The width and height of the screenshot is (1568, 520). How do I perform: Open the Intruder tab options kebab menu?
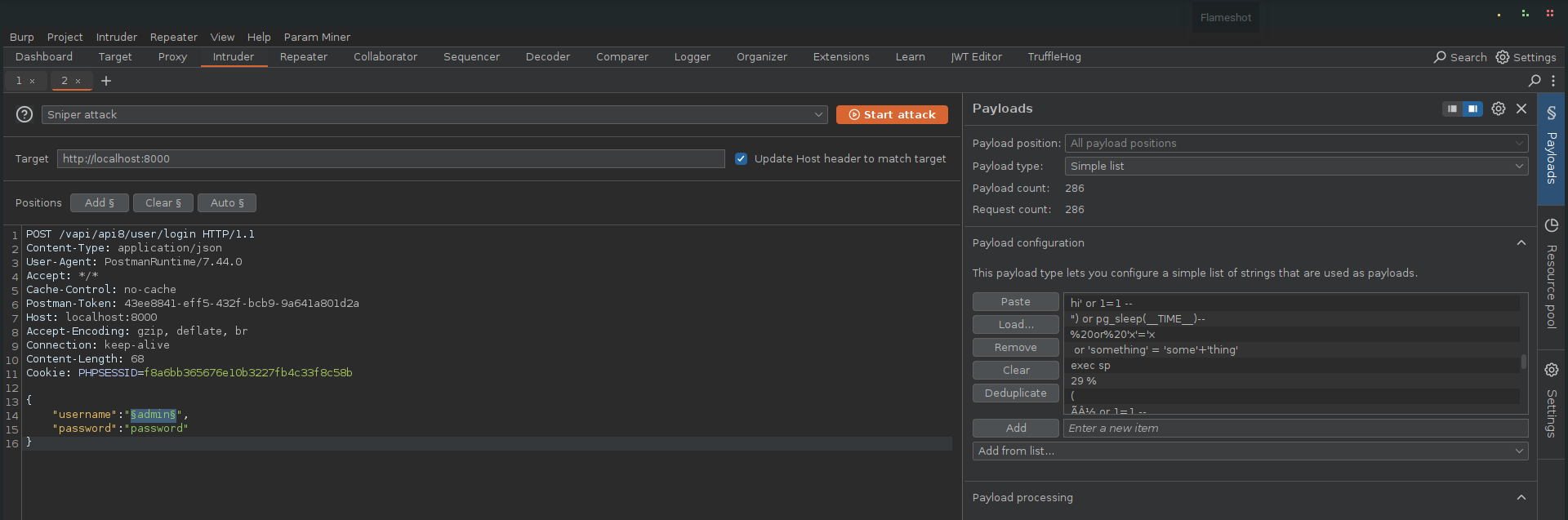click(x=1553, y=81)
